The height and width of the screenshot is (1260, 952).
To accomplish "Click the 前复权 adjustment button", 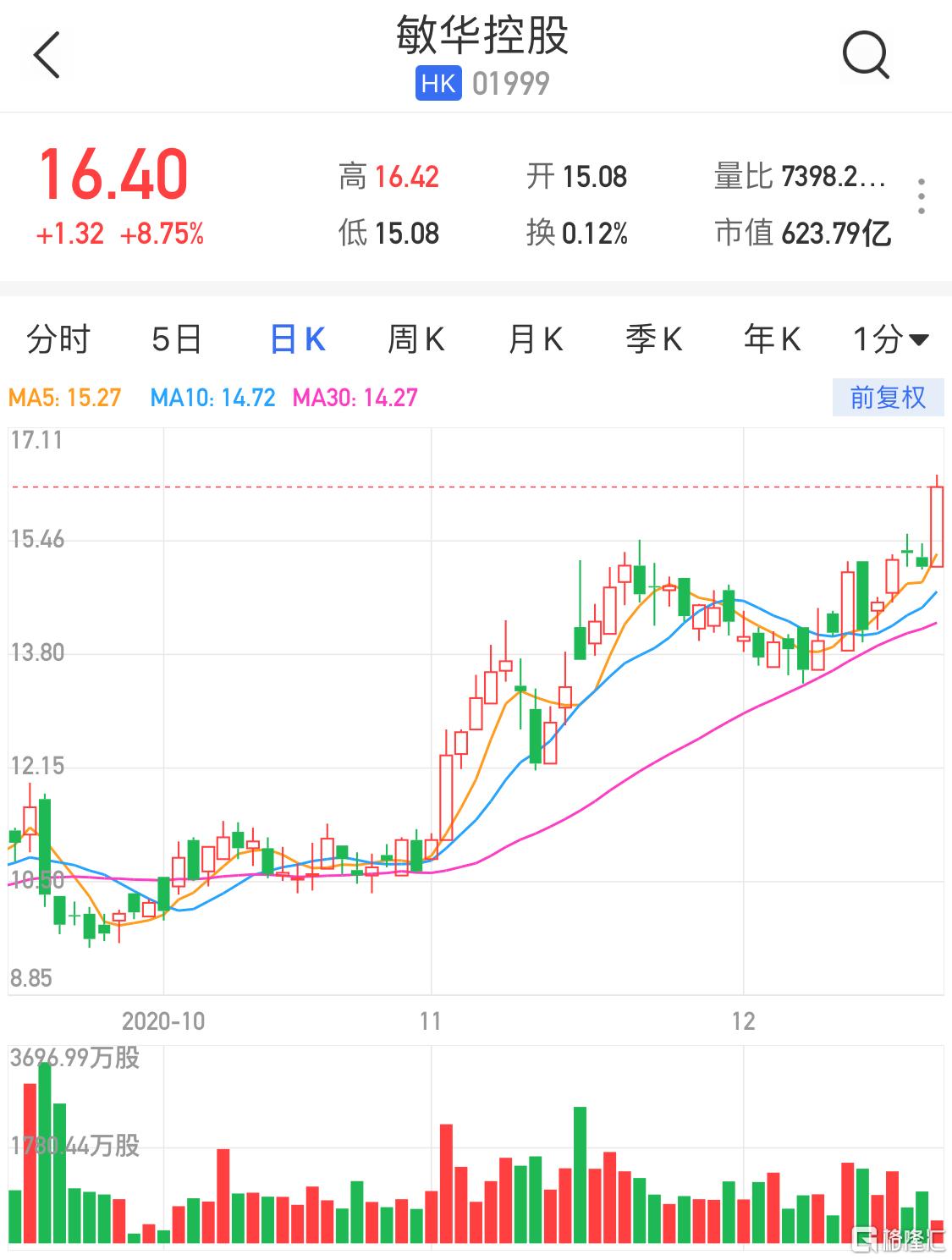I will click(888, 398).
